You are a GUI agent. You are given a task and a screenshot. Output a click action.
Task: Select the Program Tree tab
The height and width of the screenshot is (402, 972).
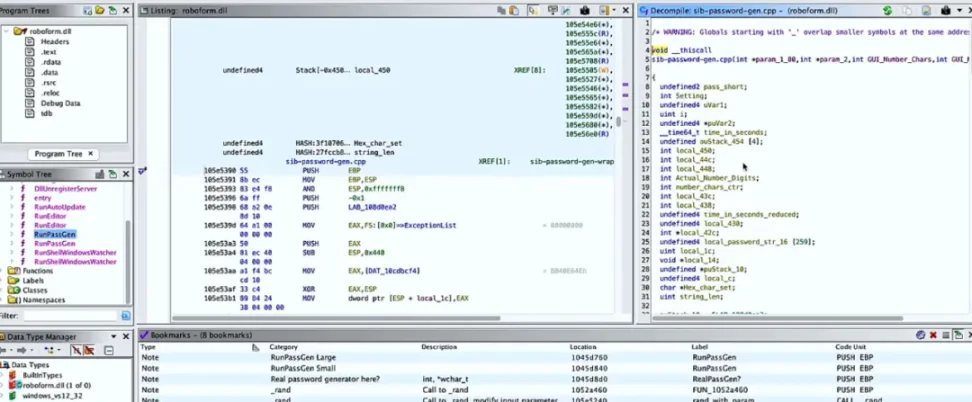point(64,154)
